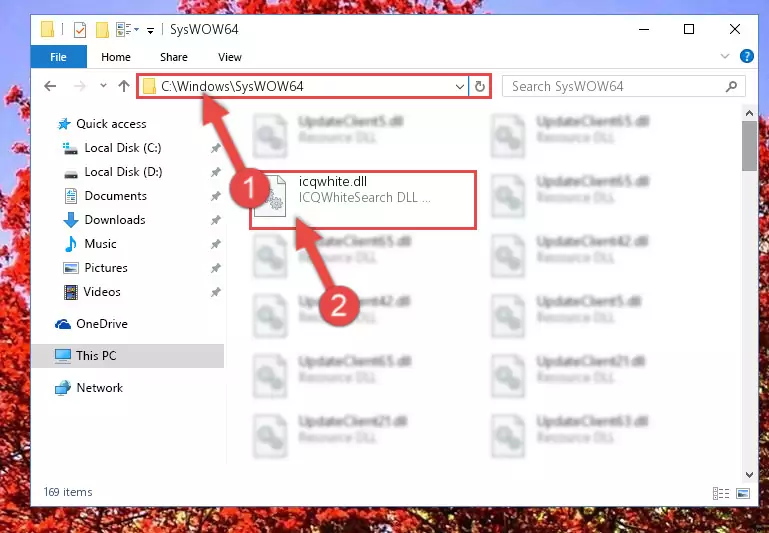Click the 169 items status text
769x533 pixels.
click(68, 492)
